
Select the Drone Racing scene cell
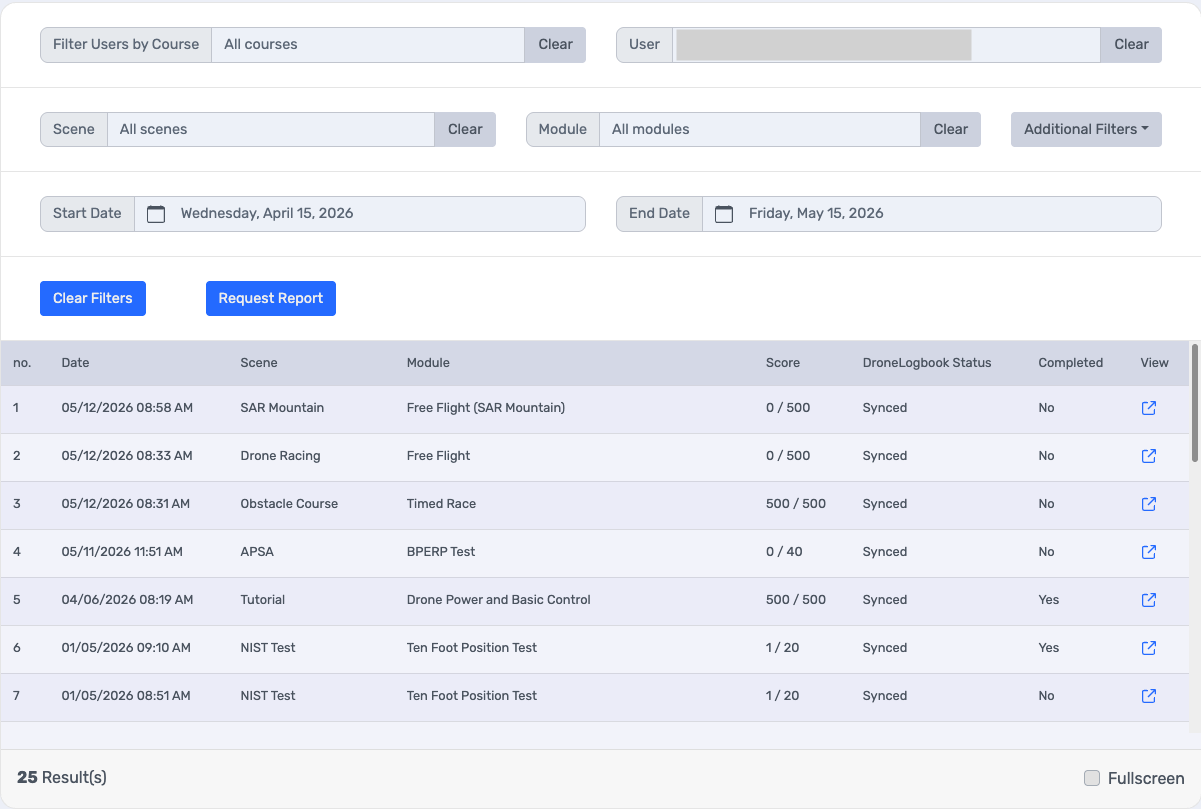(280, 456)
